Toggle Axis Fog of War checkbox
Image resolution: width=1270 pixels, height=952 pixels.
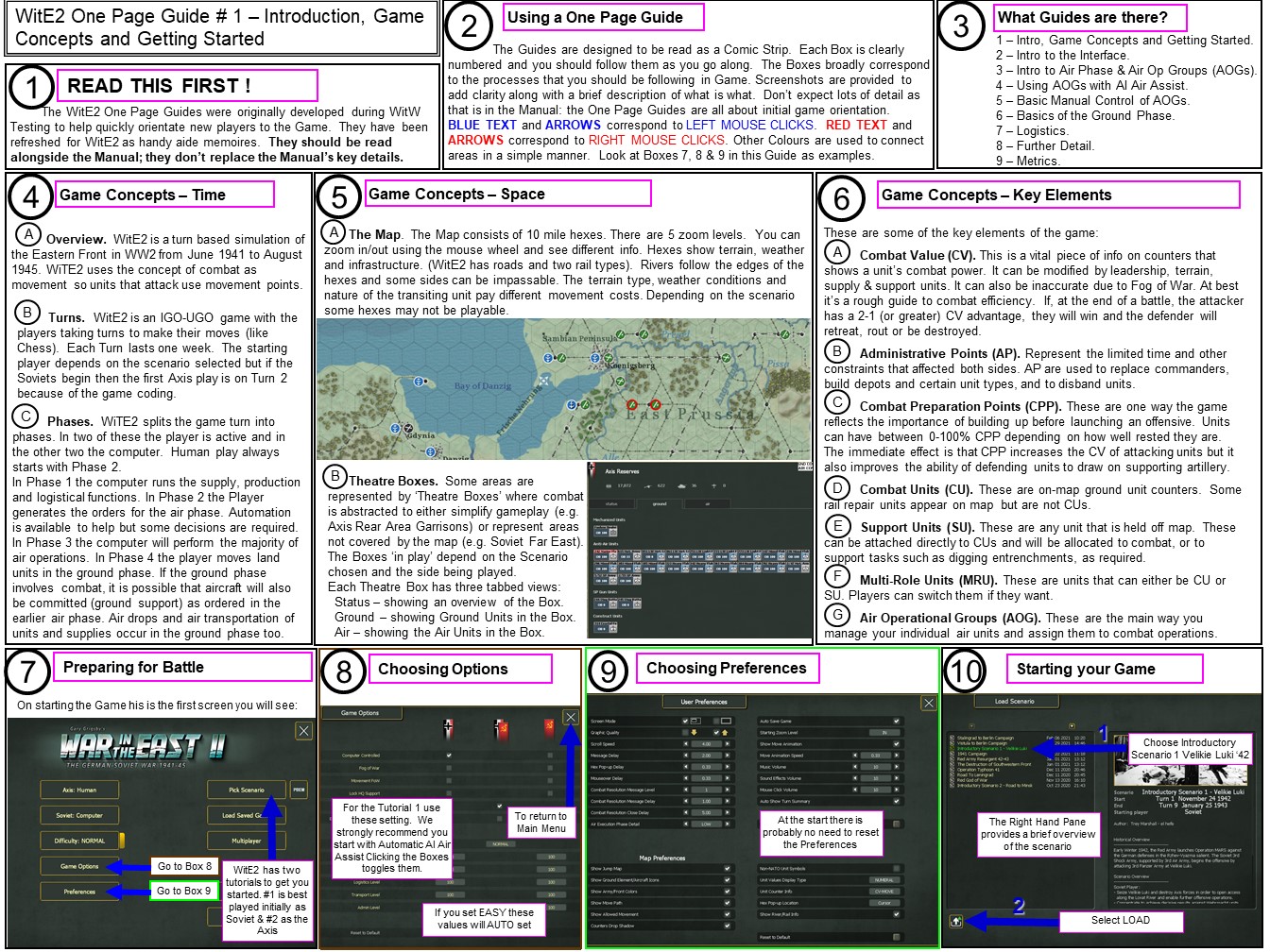(448, 768)
